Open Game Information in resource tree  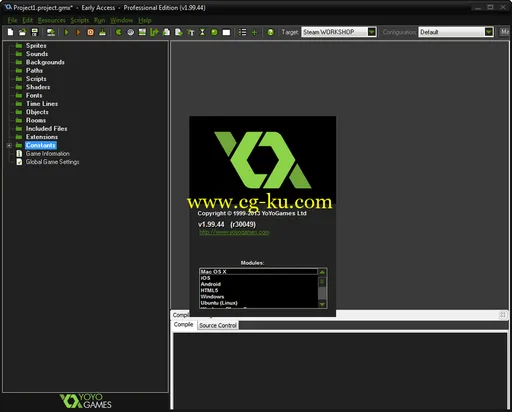(48, 154)
